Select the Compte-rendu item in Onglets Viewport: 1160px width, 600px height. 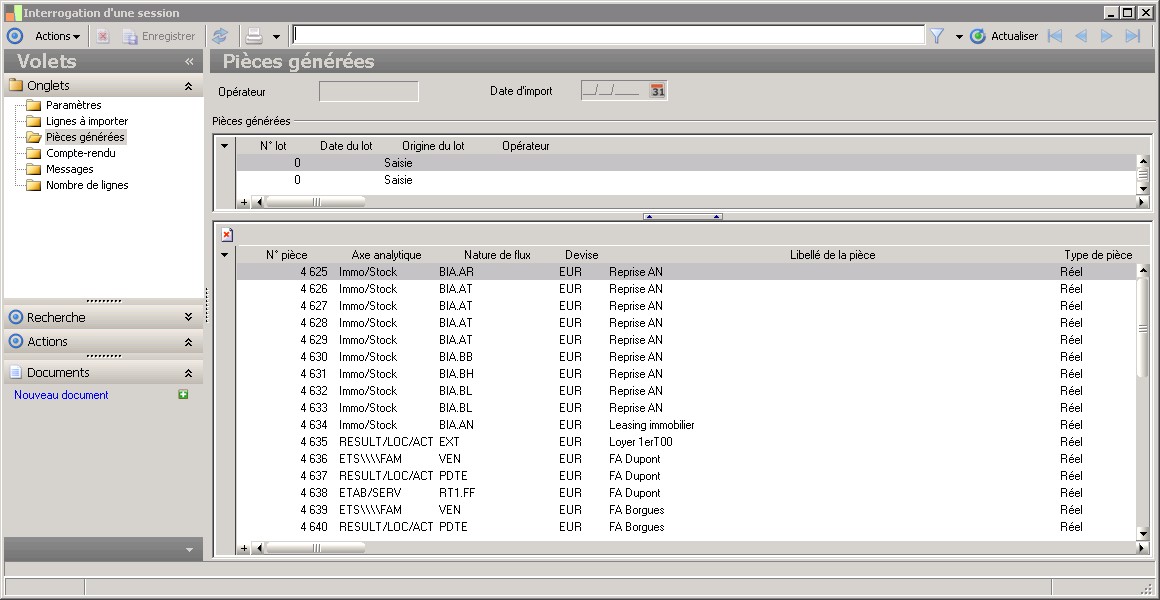[x=80, y=153]
